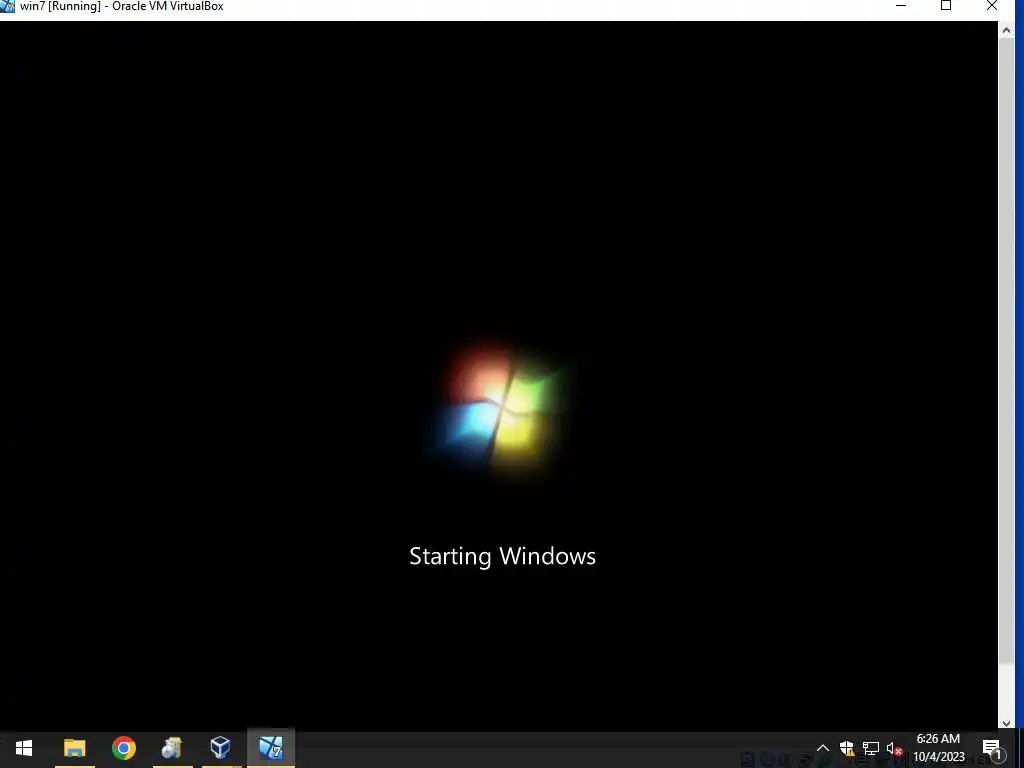The image size is (1024, 768).
Task: Minimize the win7 VirtualBox window
Action: pyautogui.click(x=901, y=6)
